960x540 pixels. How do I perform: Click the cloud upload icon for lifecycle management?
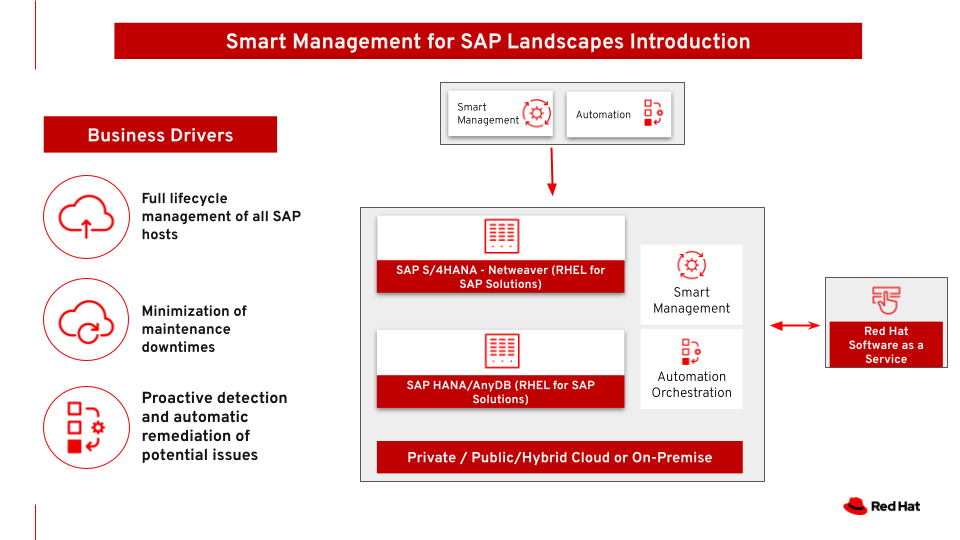coord(86,217)
